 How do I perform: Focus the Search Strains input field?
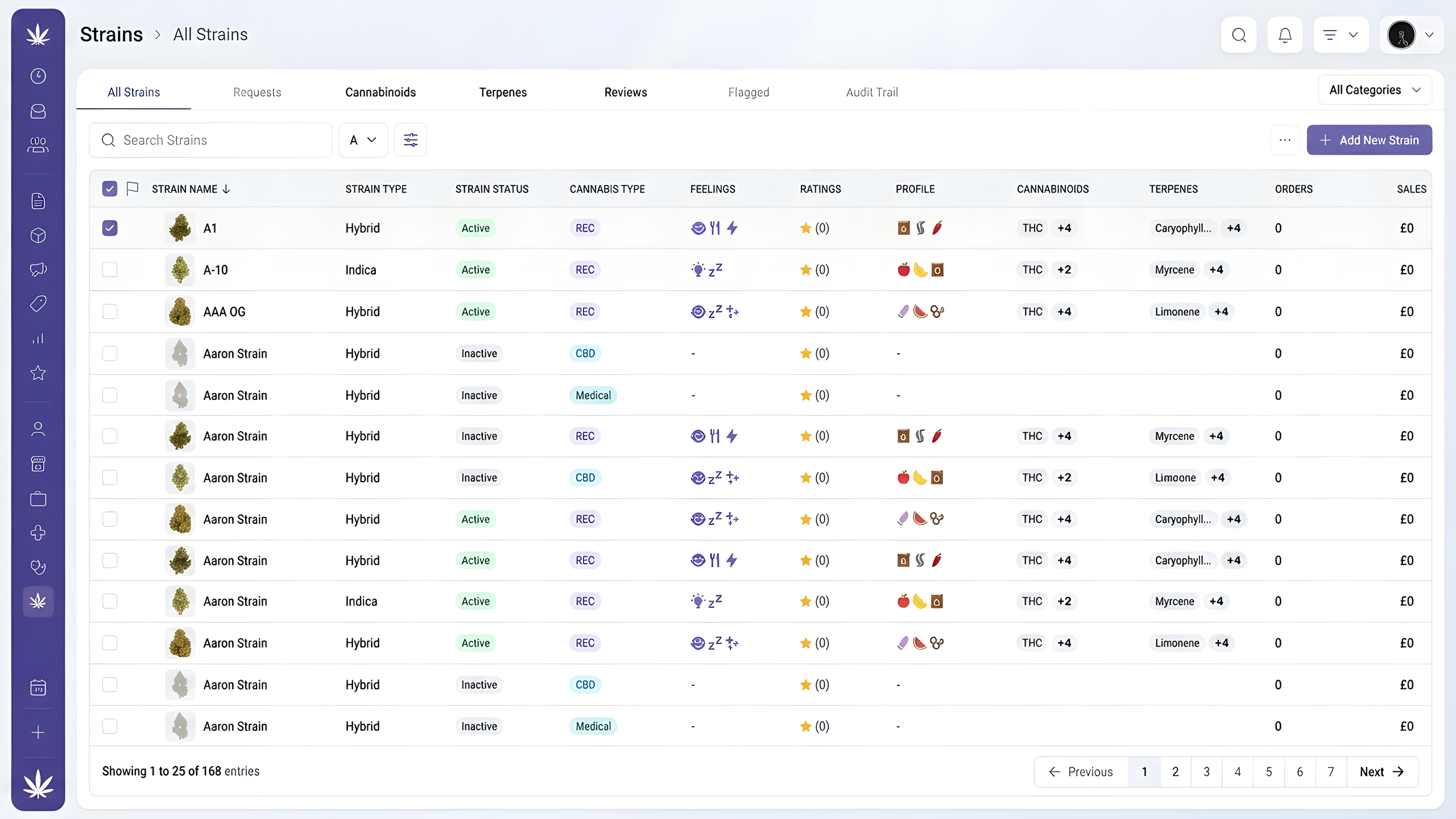point(211,140)
